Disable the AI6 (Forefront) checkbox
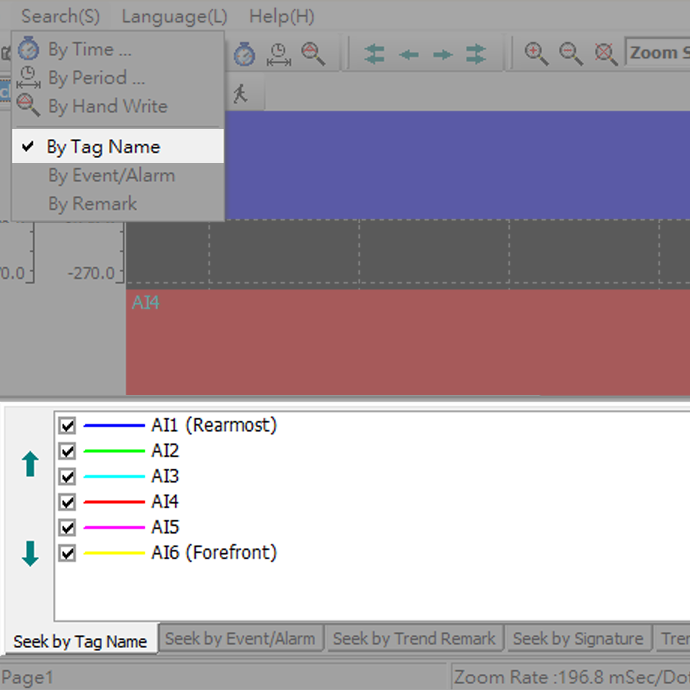This screenshot has height=690, width=690. tap(68, 553)
